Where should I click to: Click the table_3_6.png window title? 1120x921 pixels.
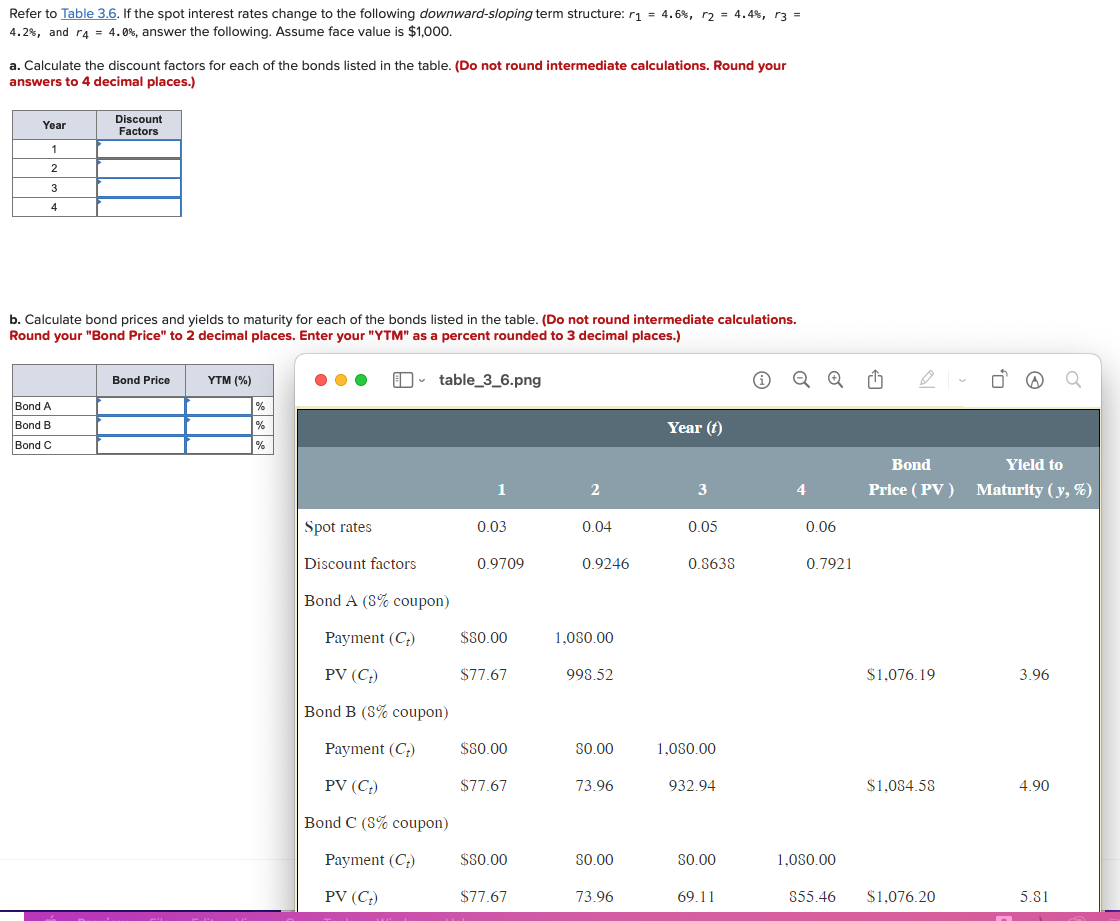490,379
